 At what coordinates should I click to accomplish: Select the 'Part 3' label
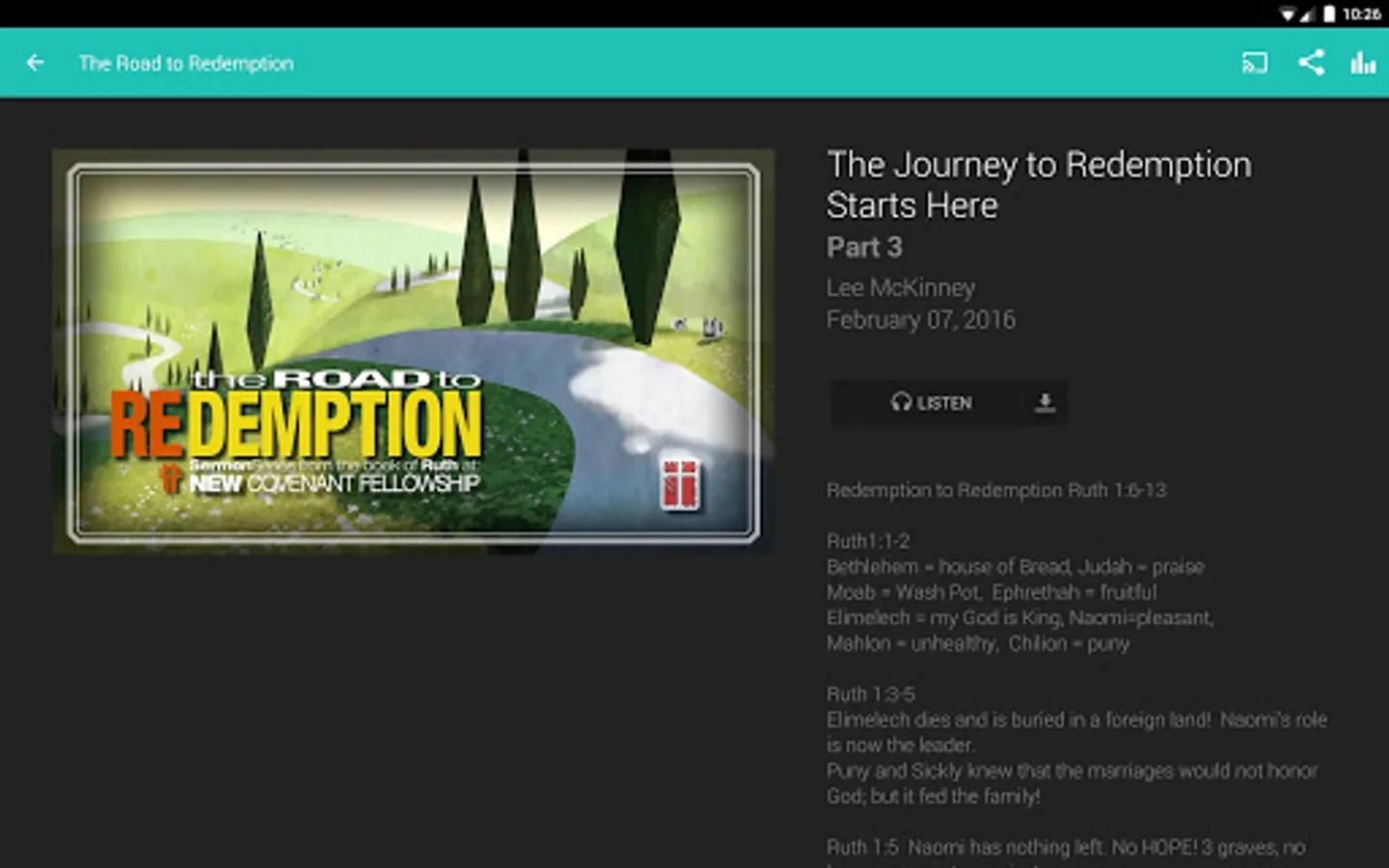[x=864, y=248]
